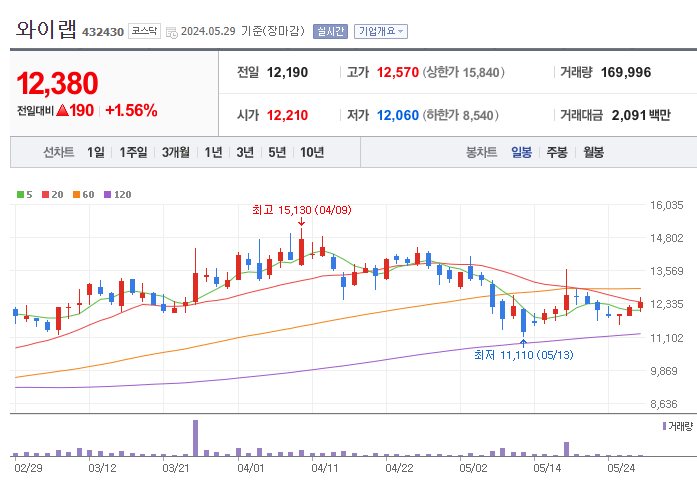Switch to the 월봉 candle chart
The height and width of the screenshot is (483, 697).
pyautogui.click(x=593, y=152)
